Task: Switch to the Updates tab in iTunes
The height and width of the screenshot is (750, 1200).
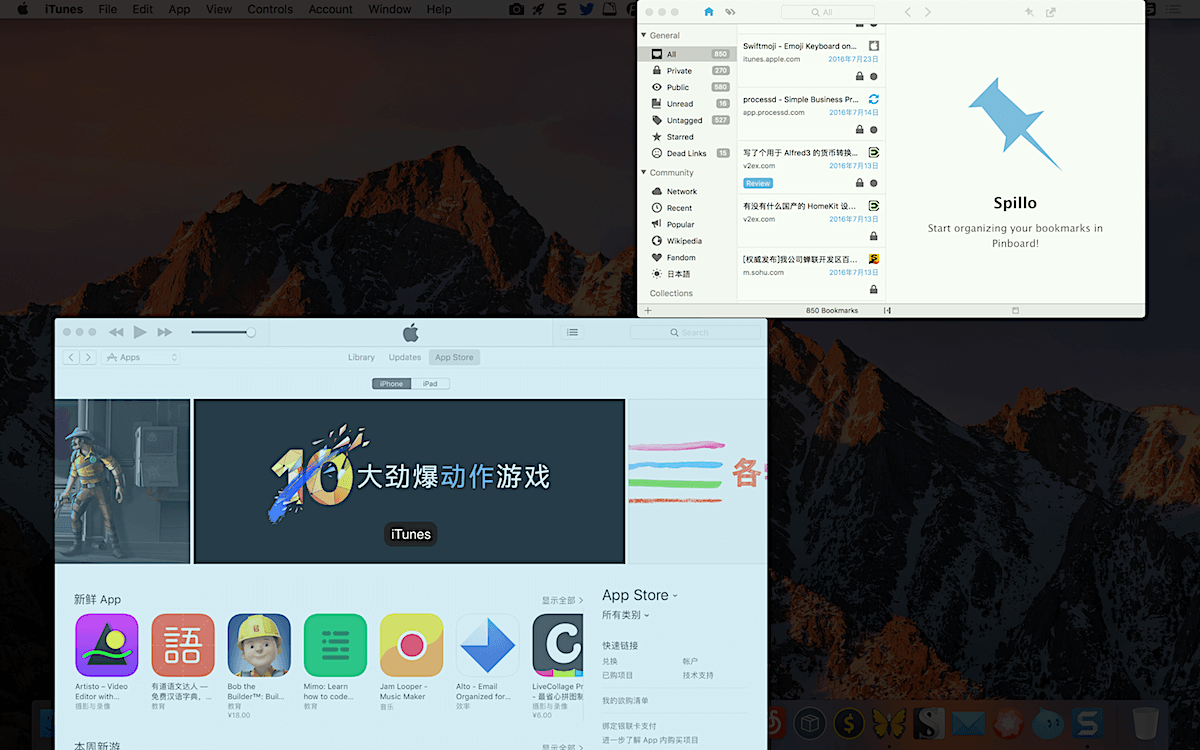Action: (x=405, y=357)
